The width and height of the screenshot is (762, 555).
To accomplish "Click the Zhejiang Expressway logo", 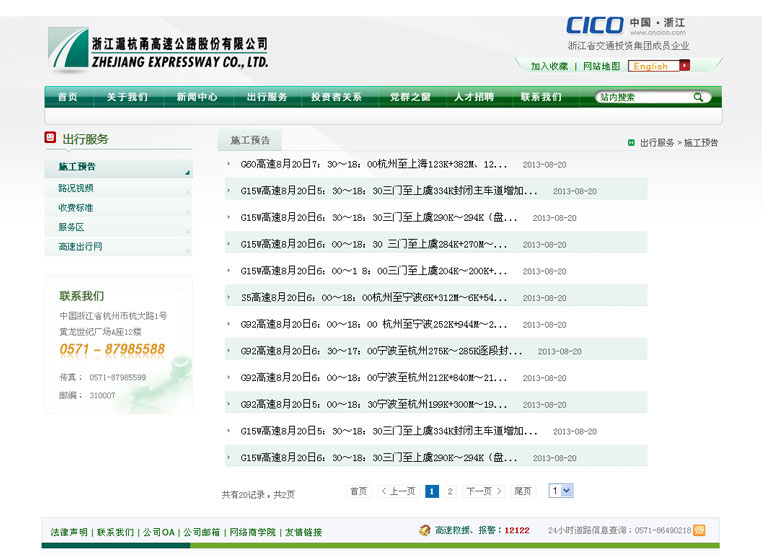I will (158, 50).
